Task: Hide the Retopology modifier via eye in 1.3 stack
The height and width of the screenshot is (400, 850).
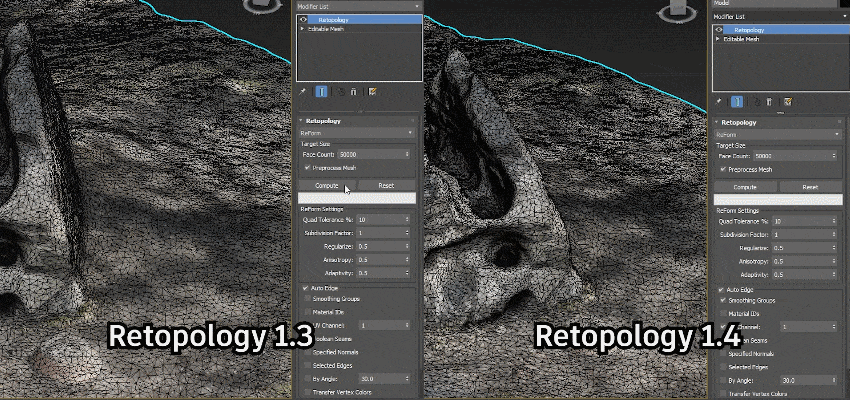Action: pyautogui.click(x=303, y=20)
